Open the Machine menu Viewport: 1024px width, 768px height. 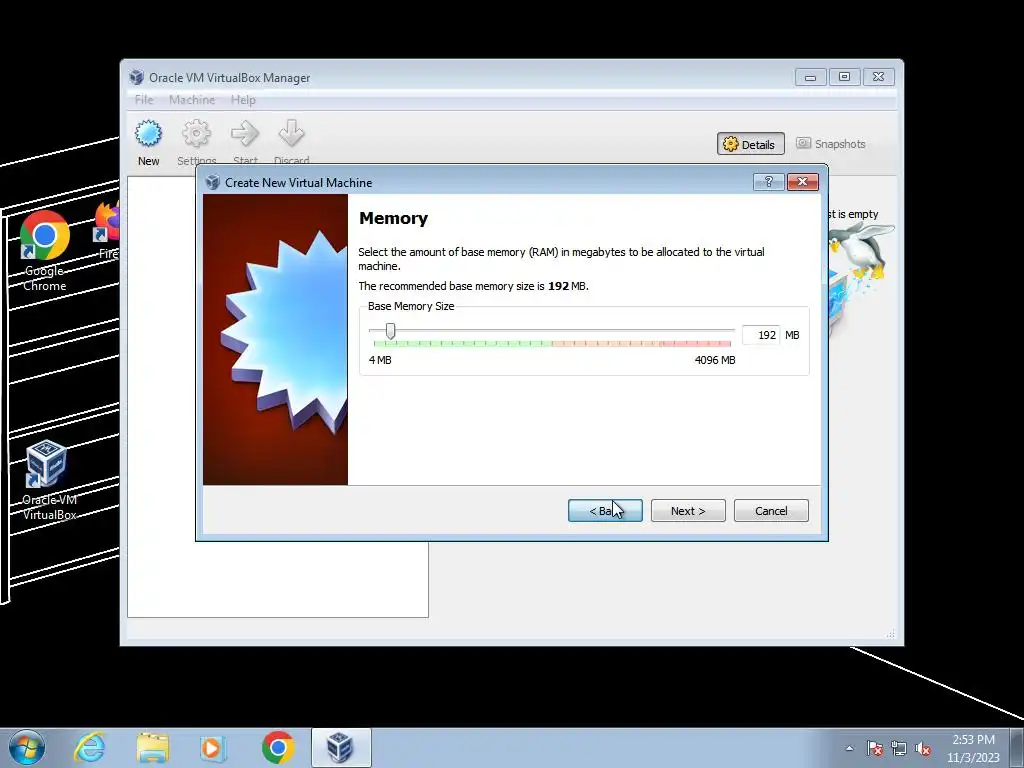(x=192, y=100)
